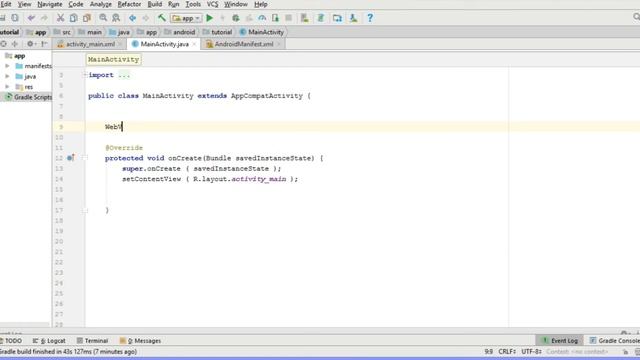Collapse the onCreate method fold marker

click(85, 158)
